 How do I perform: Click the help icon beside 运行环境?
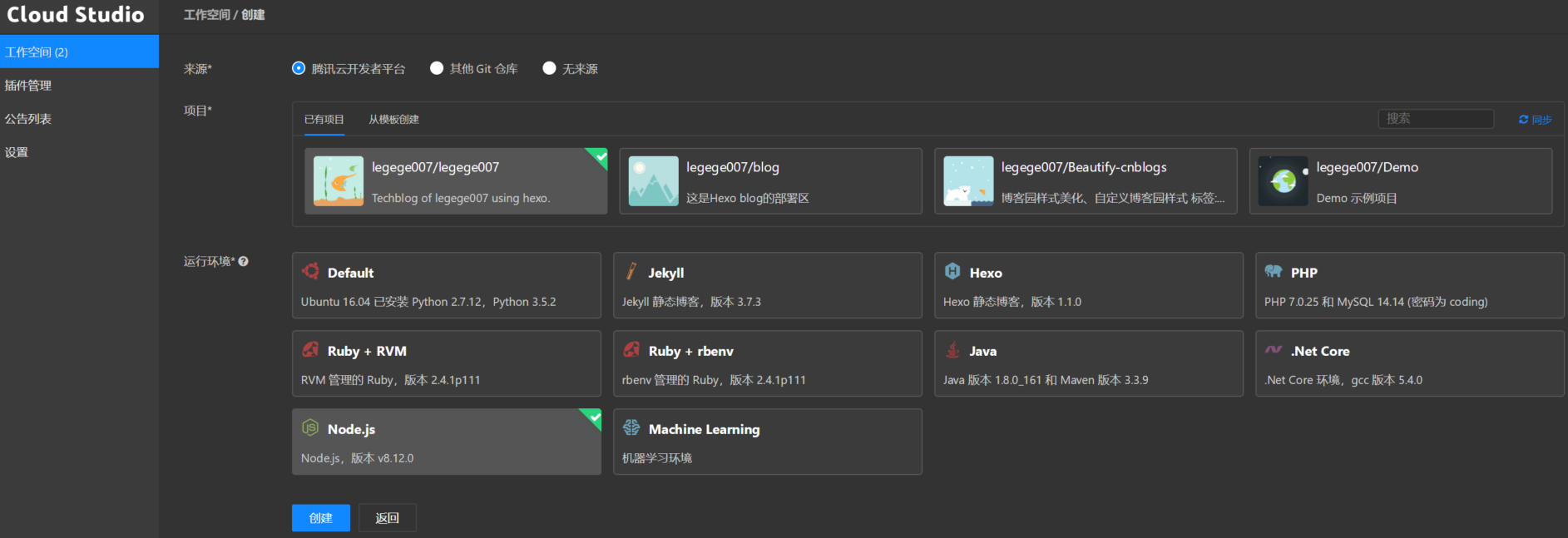[x=243, y=261]
